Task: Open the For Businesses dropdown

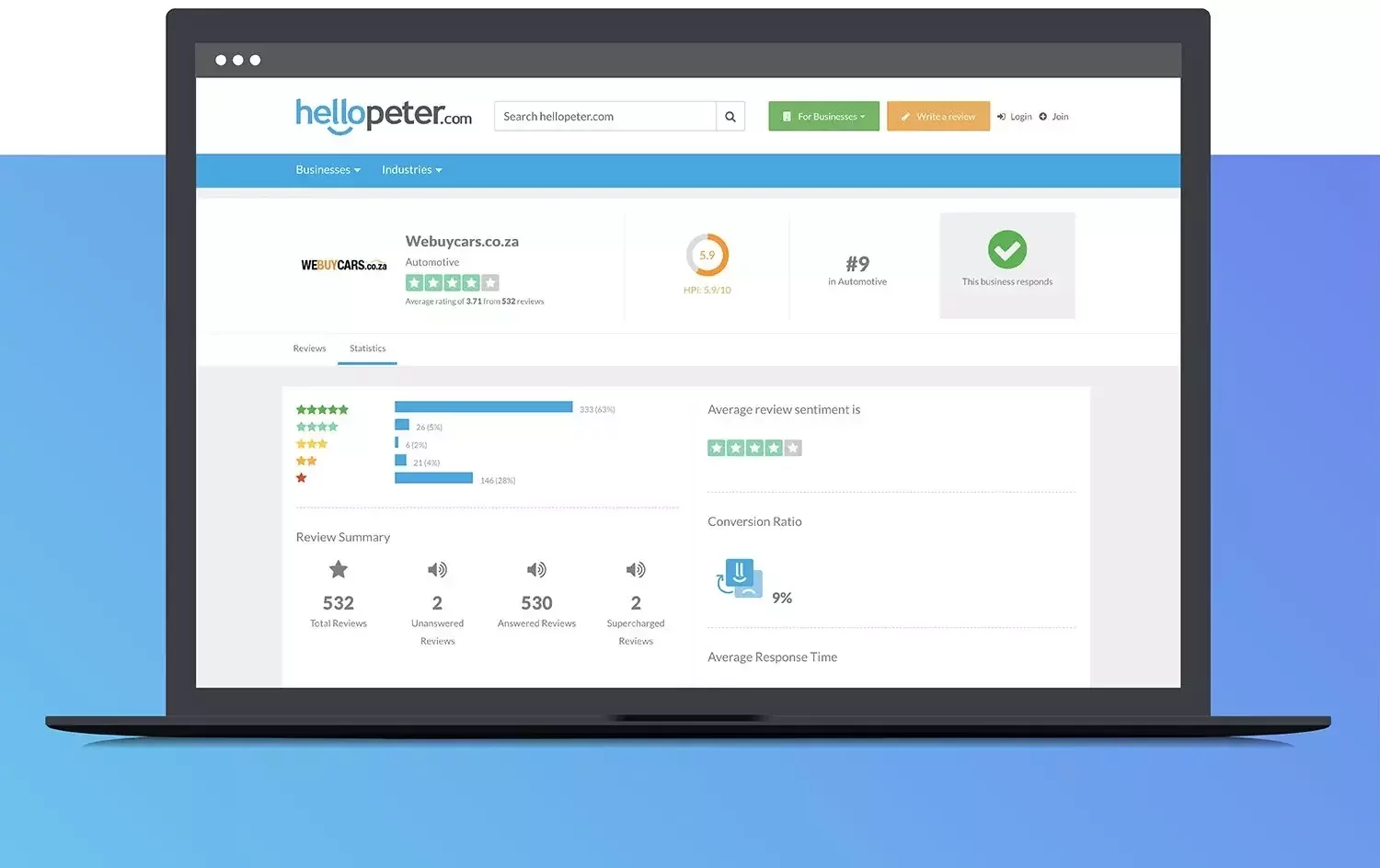Action: tap(822, 116)
